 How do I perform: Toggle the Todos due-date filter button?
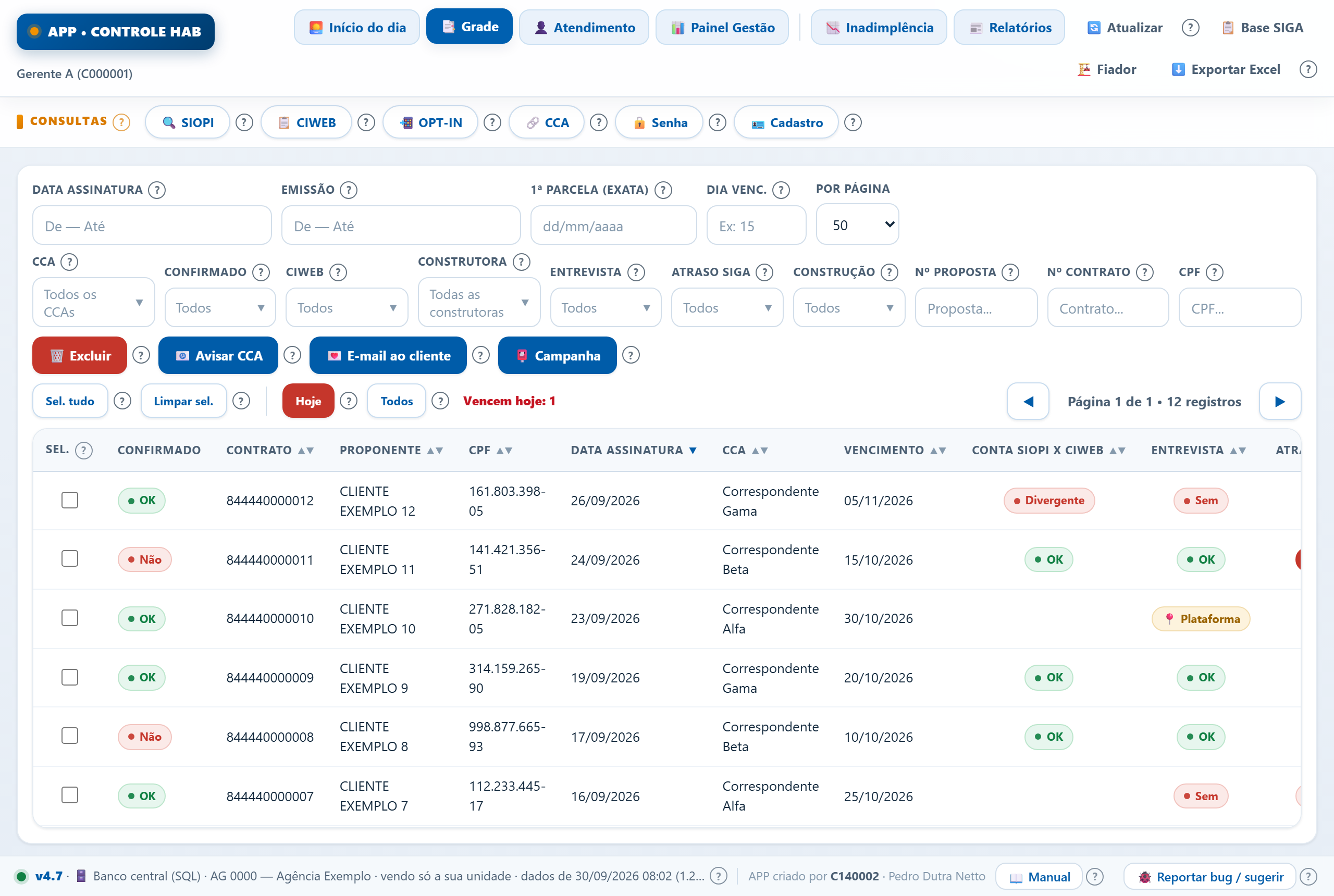(x=396, y=401)
